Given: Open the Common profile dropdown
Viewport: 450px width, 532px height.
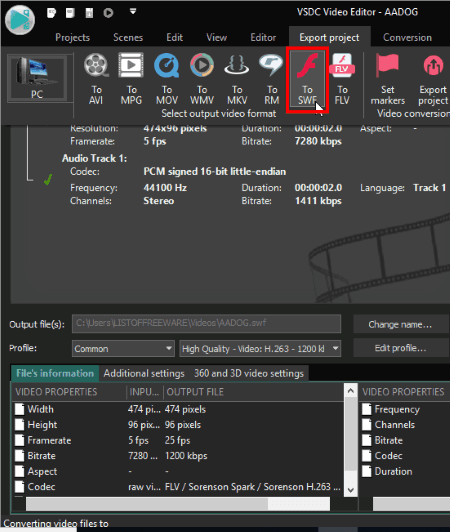Looking at the screenshot, I should (123, 348).
